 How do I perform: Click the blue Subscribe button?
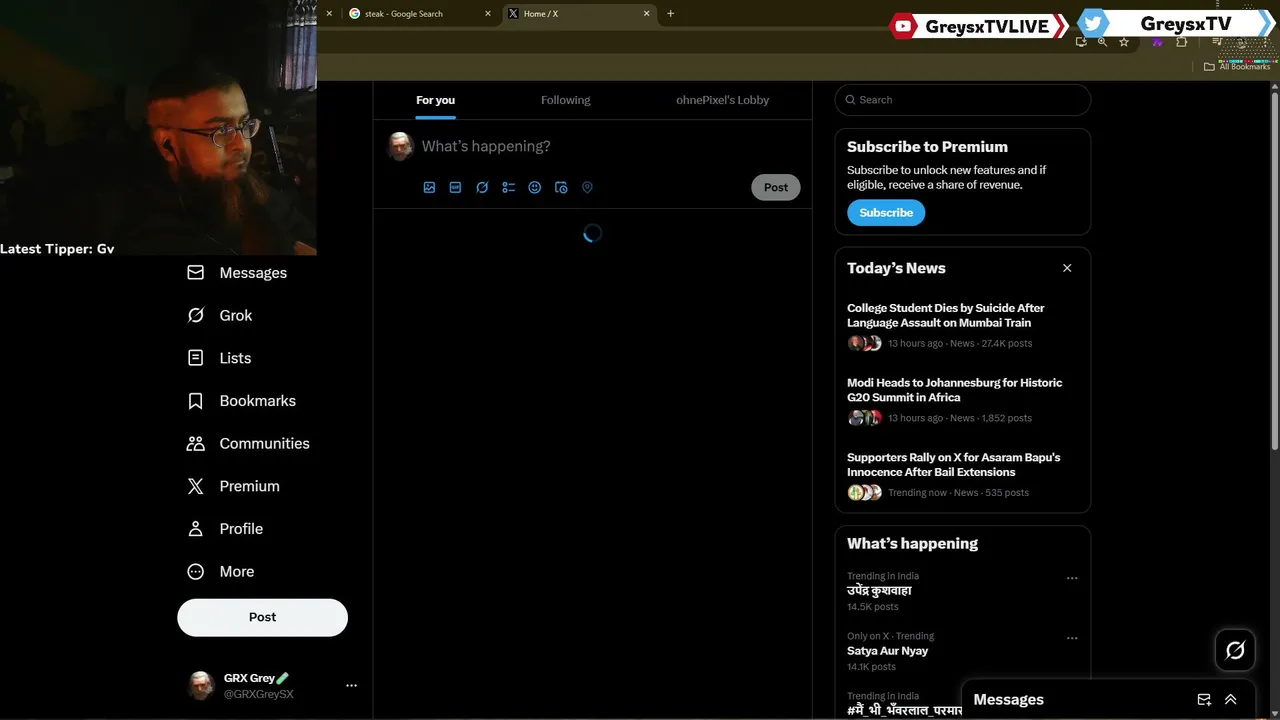click(886, 212)
